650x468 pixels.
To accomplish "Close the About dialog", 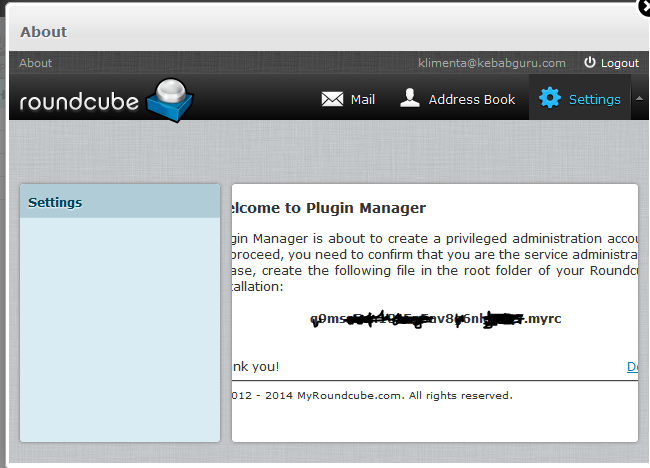I will pos(645,7).
